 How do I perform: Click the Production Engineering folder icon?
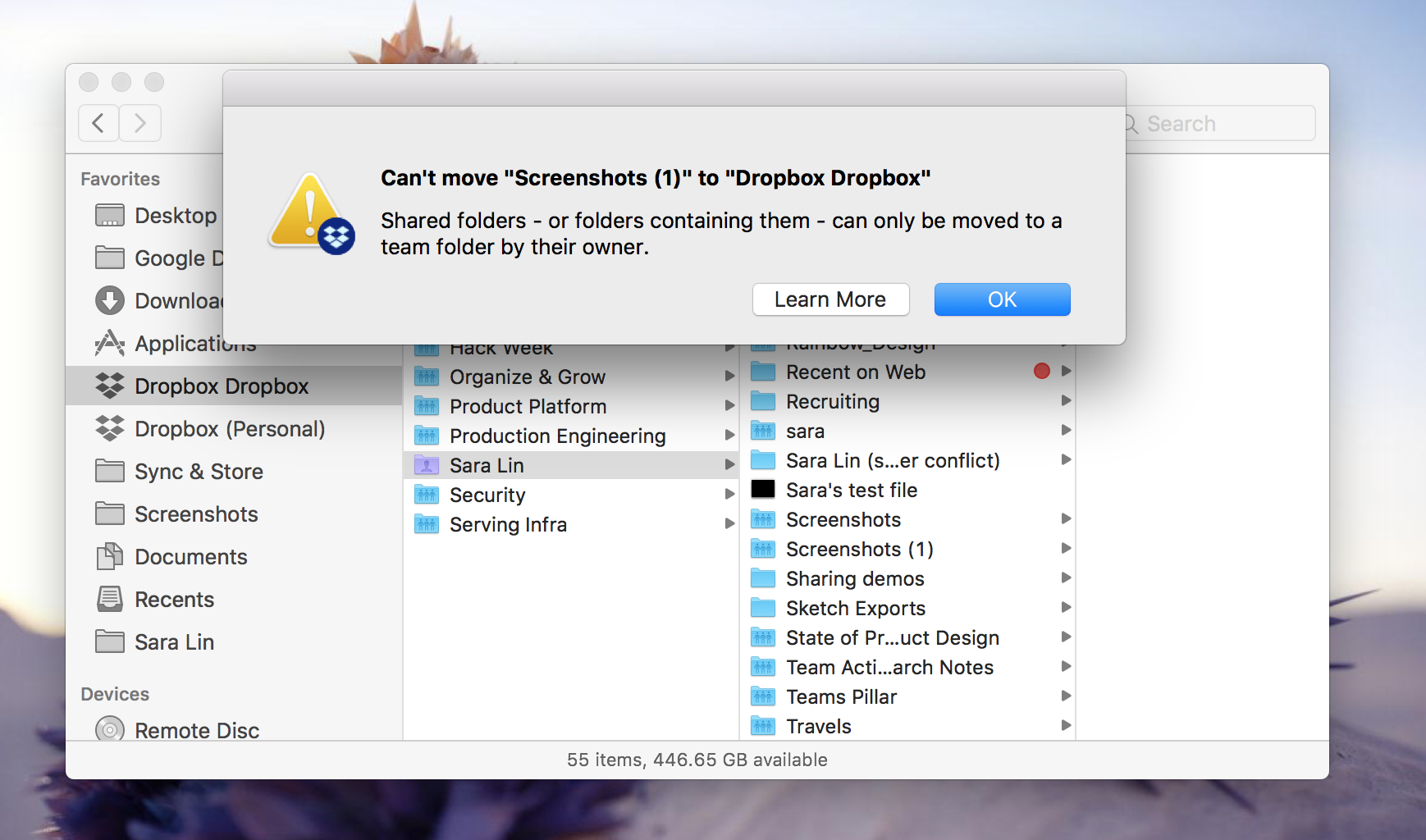[x=427, y=436]
